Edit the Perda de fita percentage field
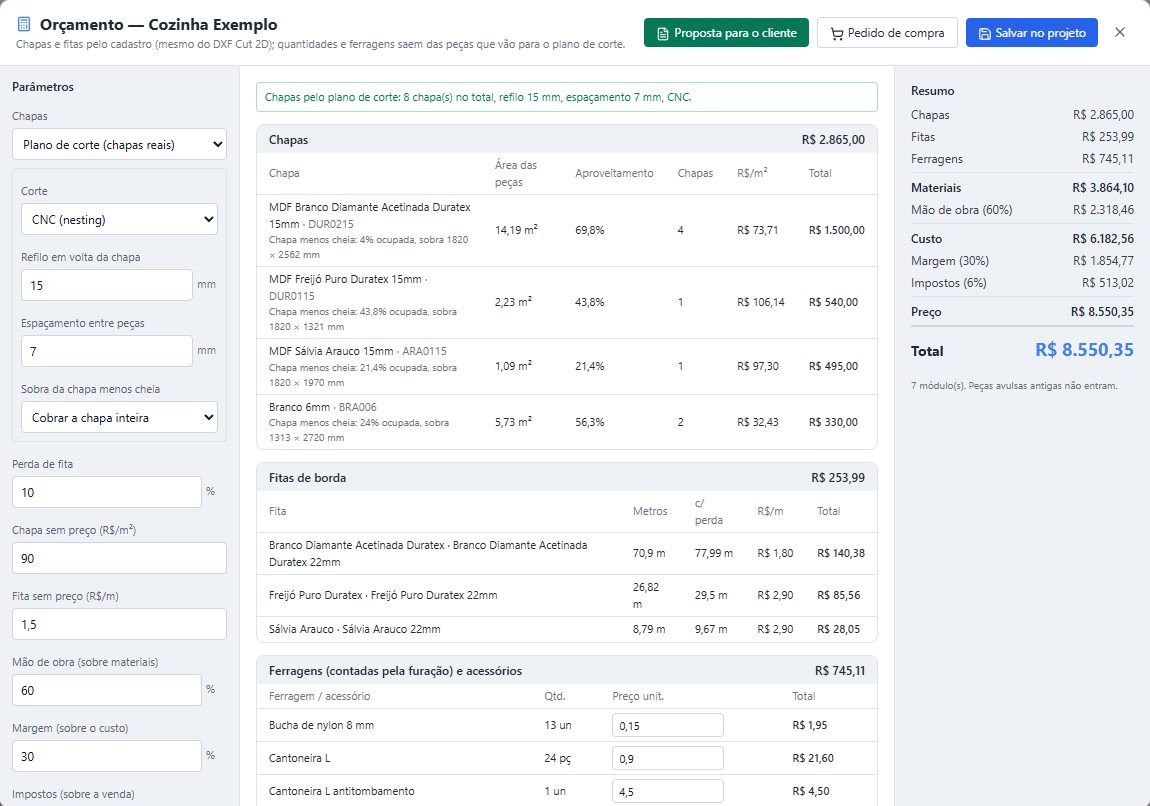The width and height of the screenshot is (1150, 806). [x=107, y=492]
